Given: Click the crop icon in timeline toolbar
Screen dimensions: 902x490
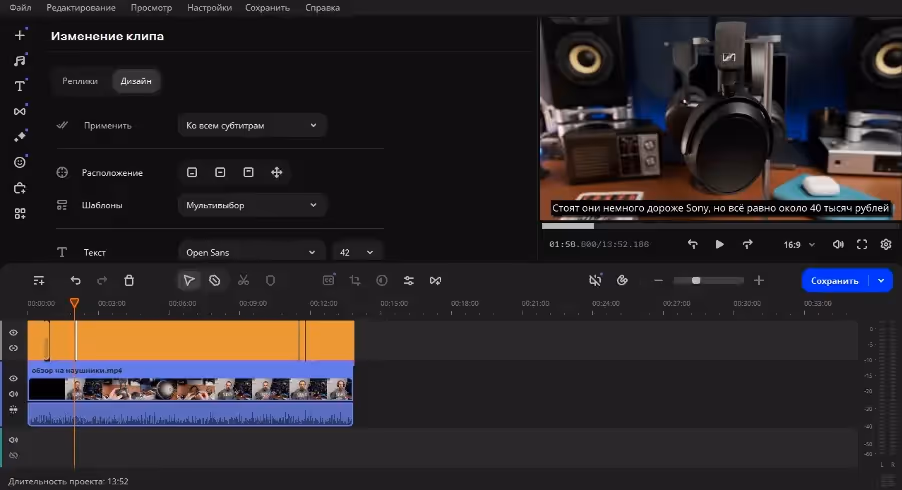Looking at the screenshot, I should (x=355, y=281).
